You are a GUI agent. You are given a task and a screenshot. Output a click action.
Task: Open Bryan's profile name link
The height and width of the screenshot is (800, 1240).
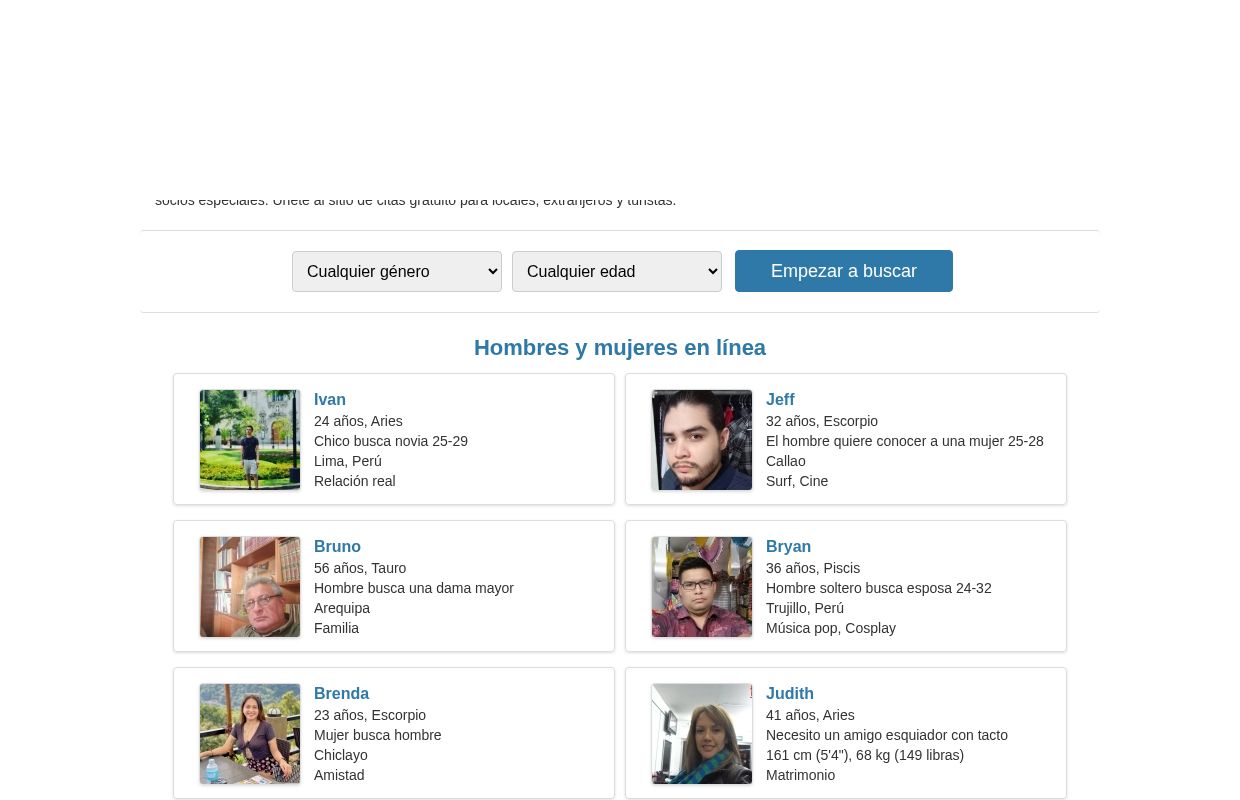point(788,546)
